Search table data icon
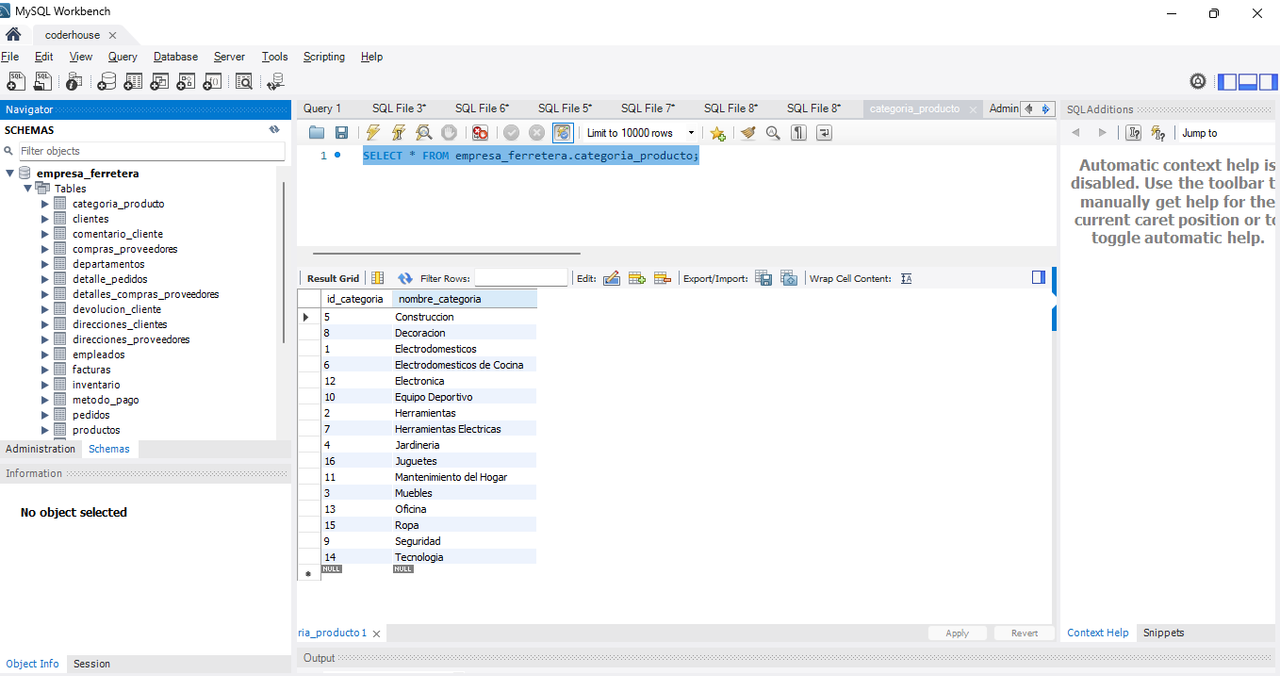Viewport: 1280px width, 676px height. tap(246, 81)
